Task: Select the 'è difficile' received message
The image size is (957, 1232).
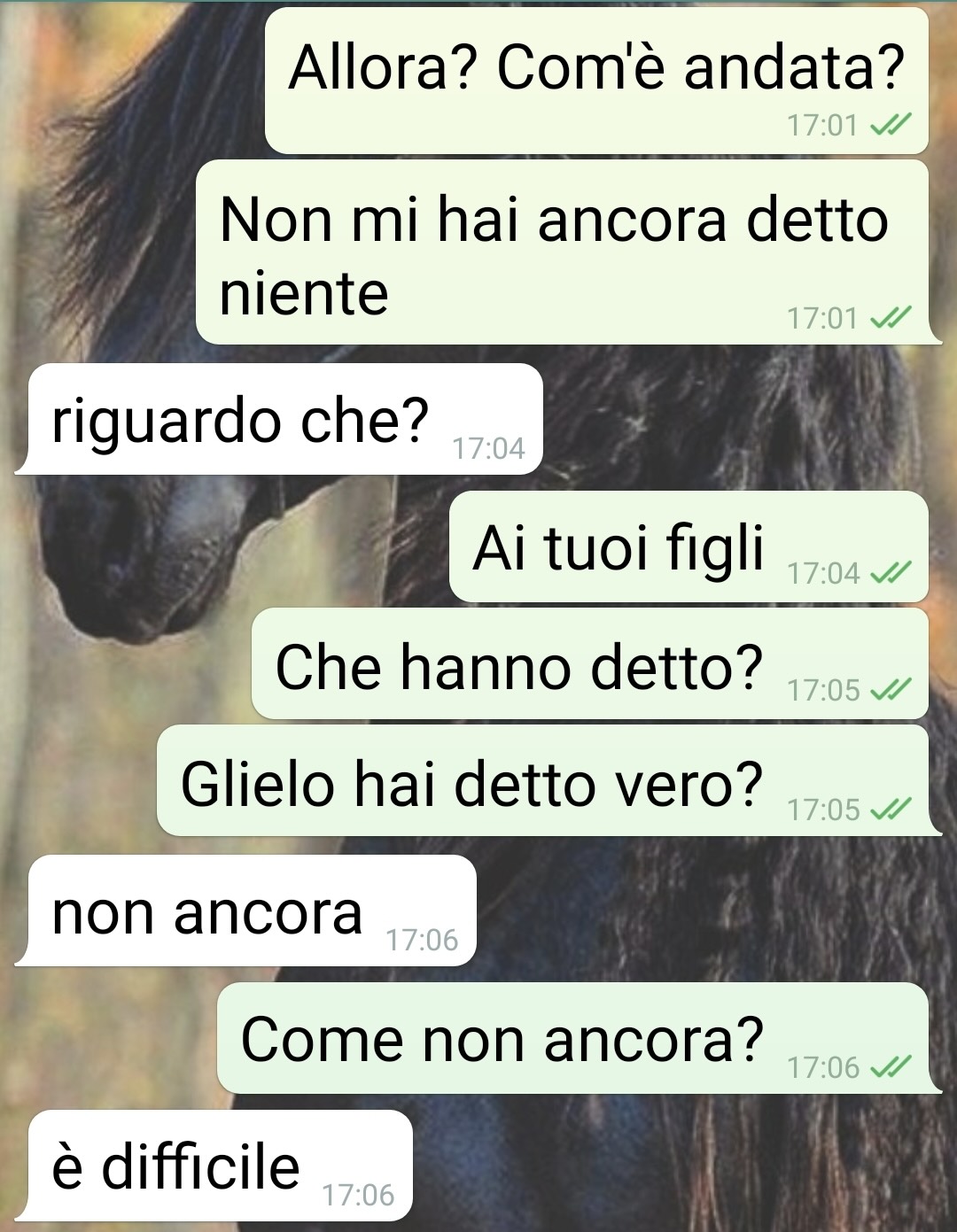Action: point(214,1165)
